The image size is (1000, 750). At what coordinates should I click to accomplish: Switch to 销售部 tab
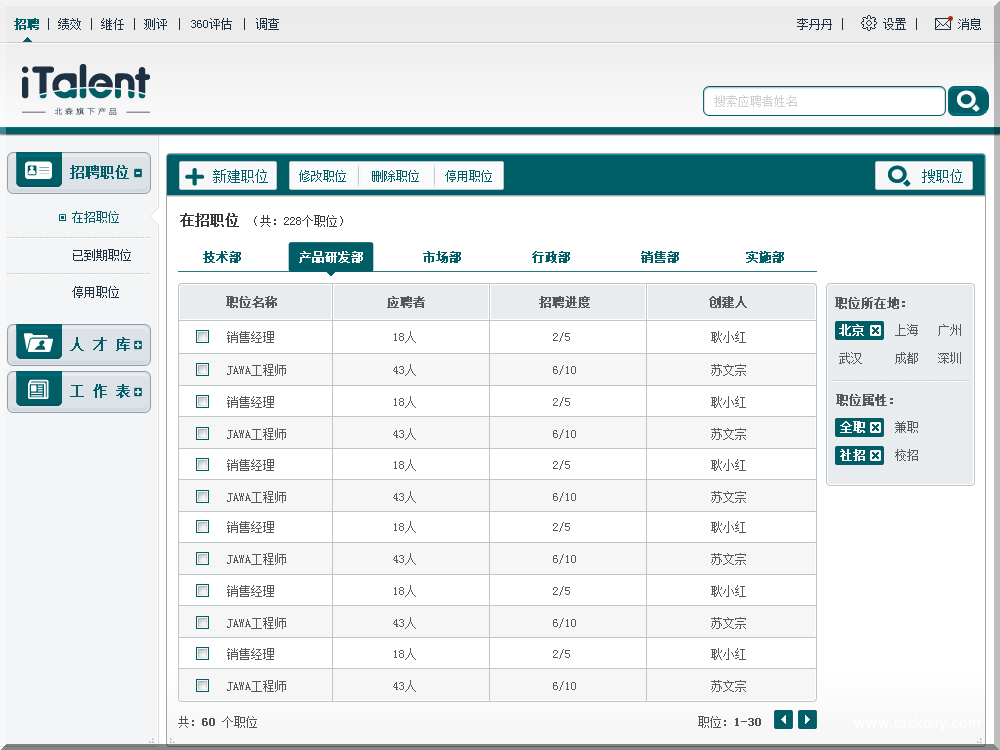[x=660, y=257]
